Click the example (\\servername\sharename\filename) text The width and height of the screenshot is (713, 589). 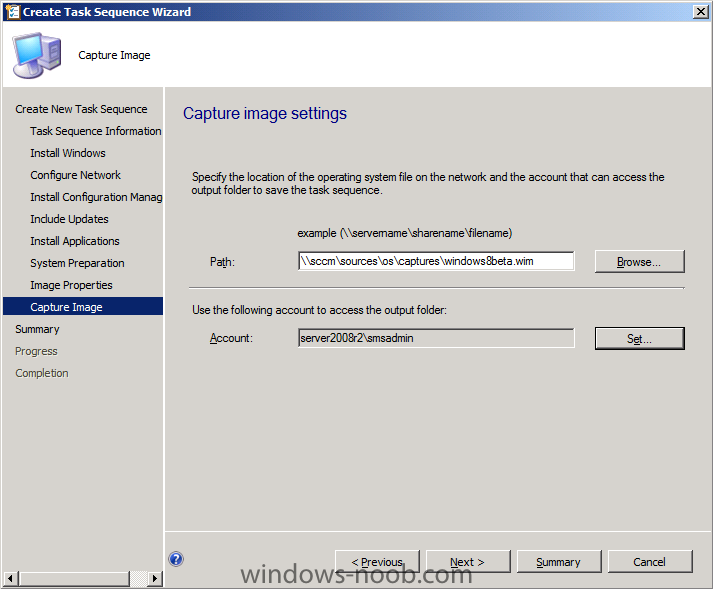405,233
